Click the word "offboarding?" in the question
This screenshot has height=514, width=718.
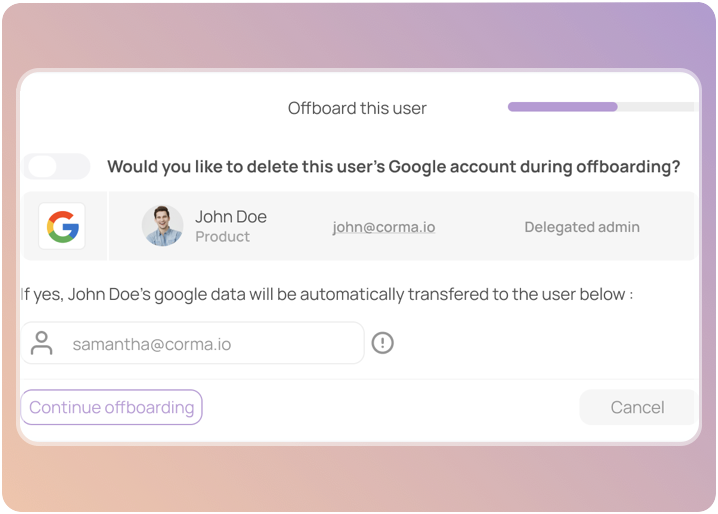coord(628,166)
